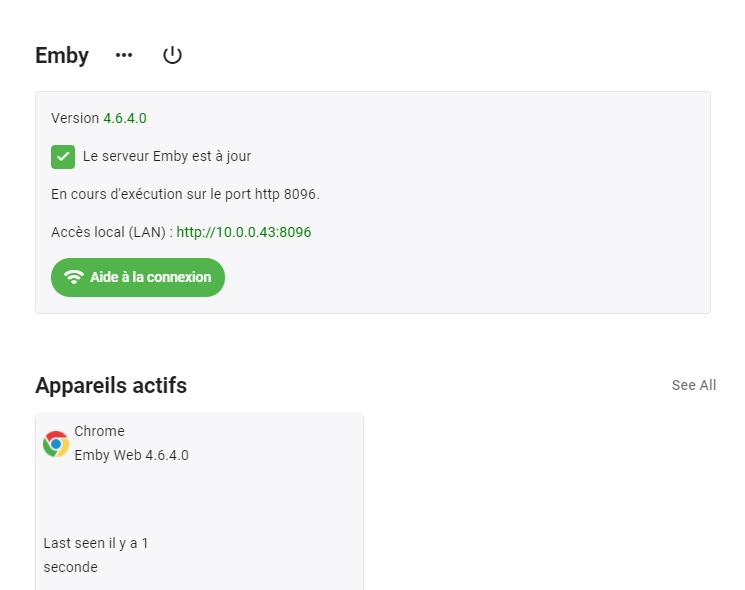Open the LAN address http://10.0.0.43:8096
745x590 pixels.
click(x=244, y=232)
